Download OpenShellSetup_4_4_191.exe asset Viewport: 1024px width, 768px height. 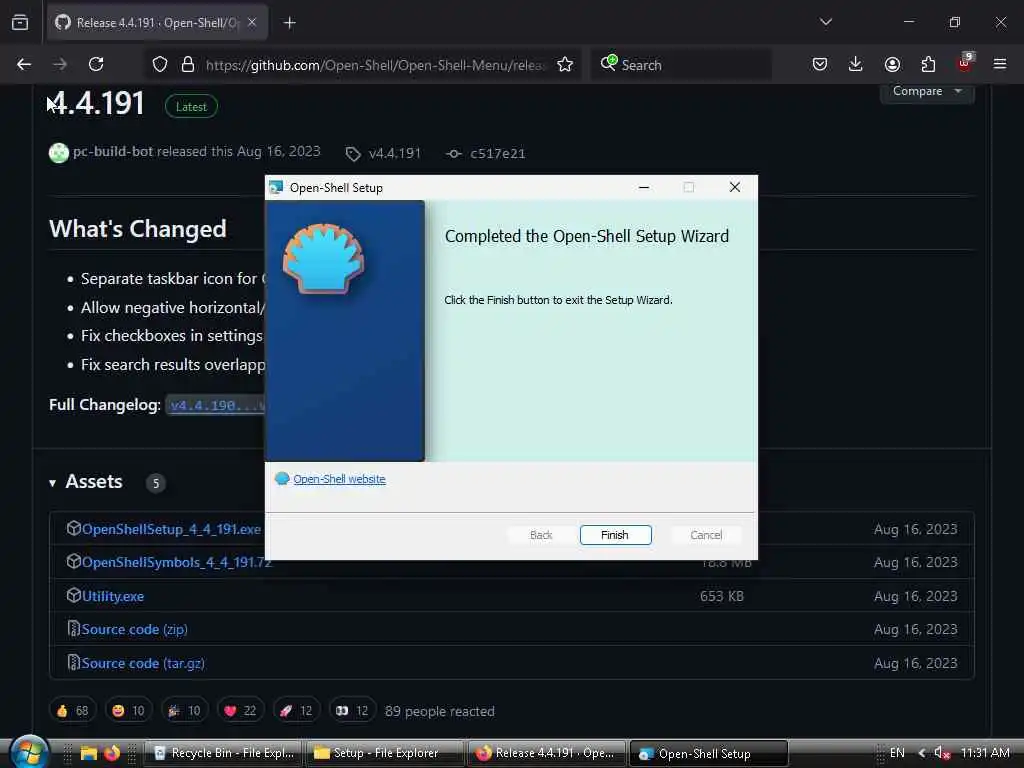pos(171,530)
